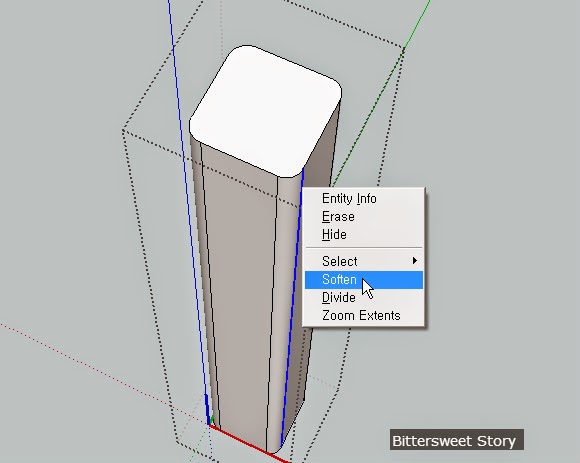
Task: Click the solid red axis line at the base
Action: point(248,443)
